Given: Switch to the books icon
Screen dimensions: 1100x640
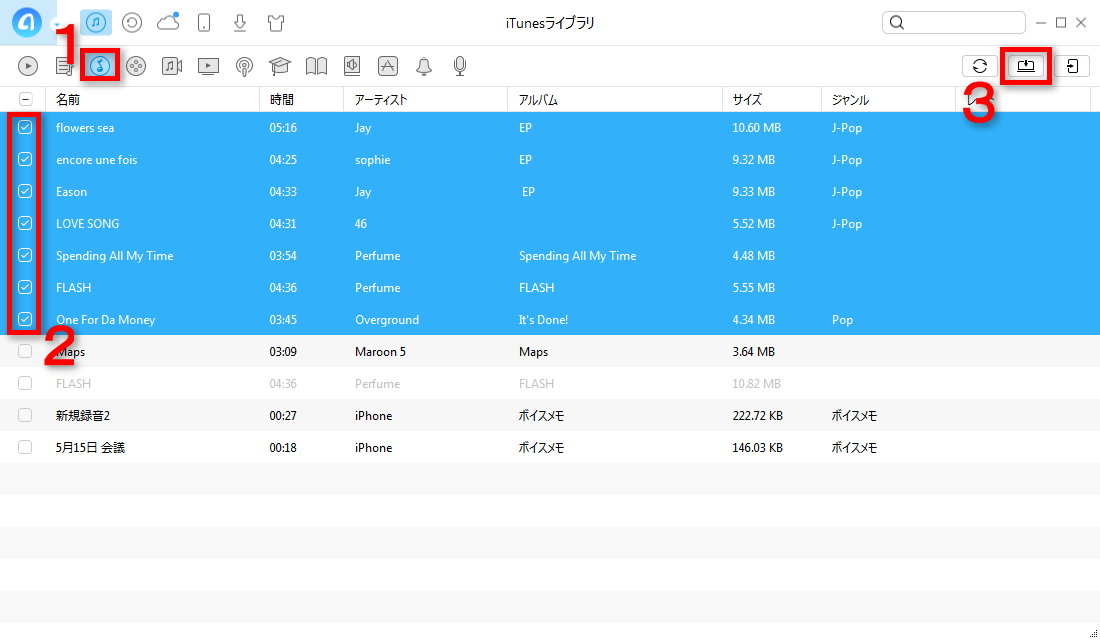Looking at the screenshot, I should pos(316,66).
